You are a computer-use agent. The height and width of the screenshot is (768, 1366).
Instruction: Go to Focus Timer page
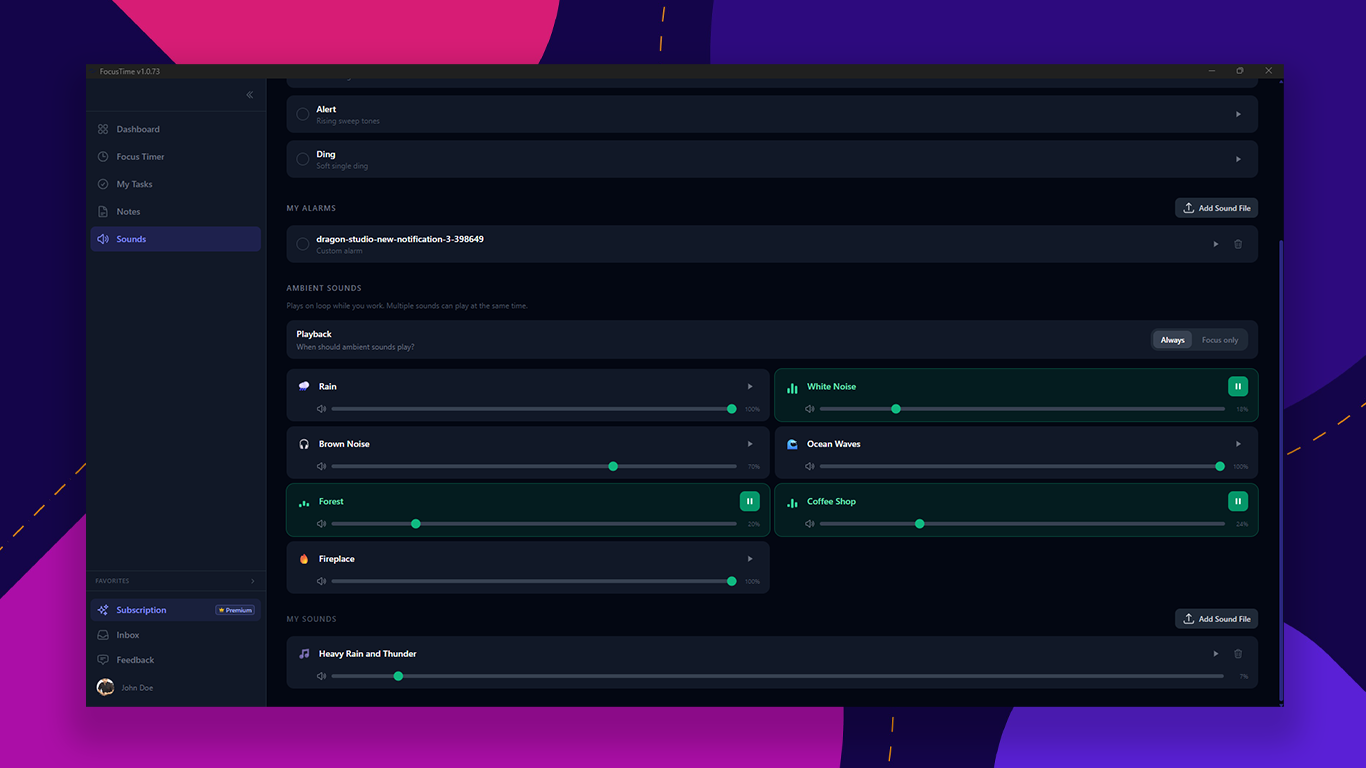(x=175, y=157)
